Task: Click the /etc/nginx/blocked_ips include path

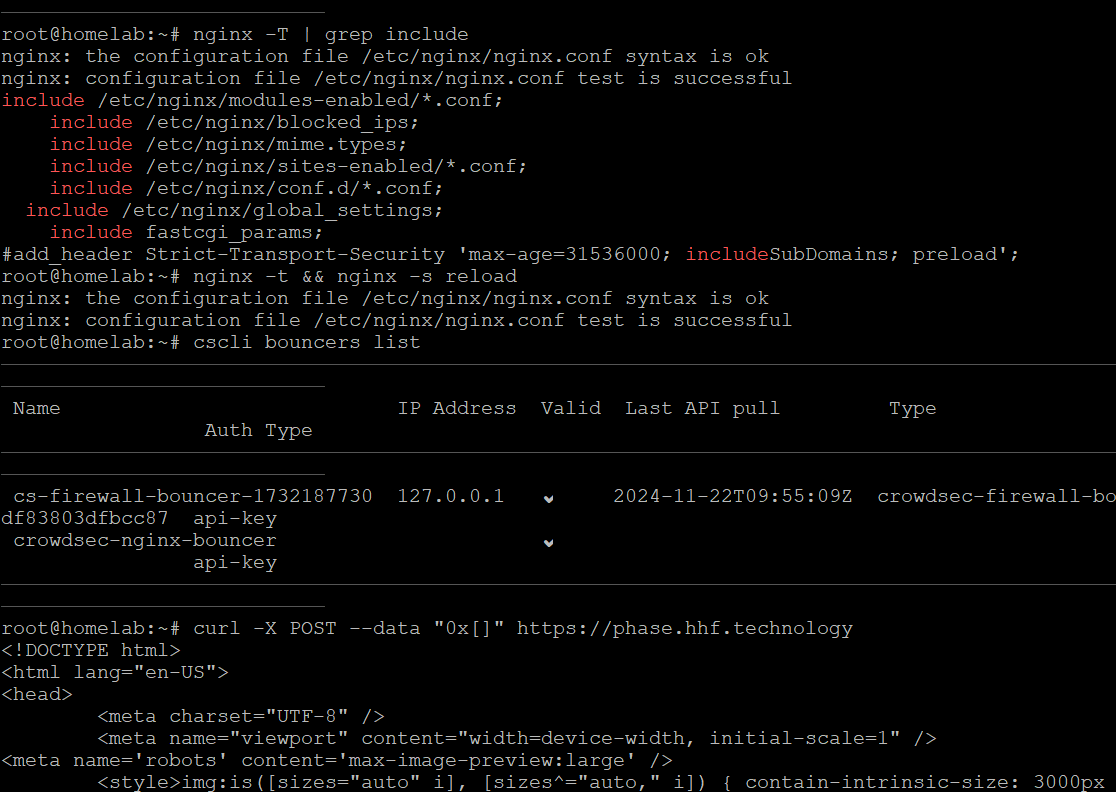Action: [x=282, y=122]
